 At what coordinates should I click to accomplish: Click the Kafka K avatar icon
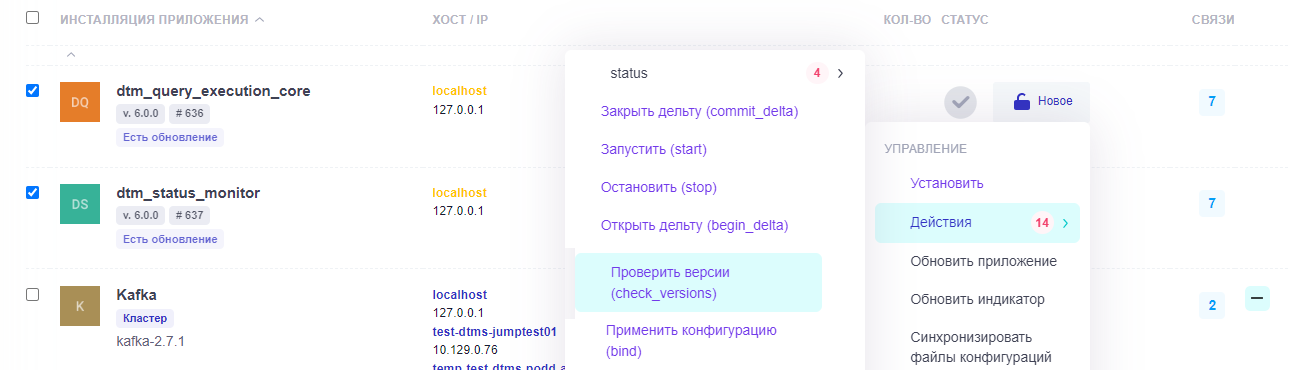[x=80, y=306]
